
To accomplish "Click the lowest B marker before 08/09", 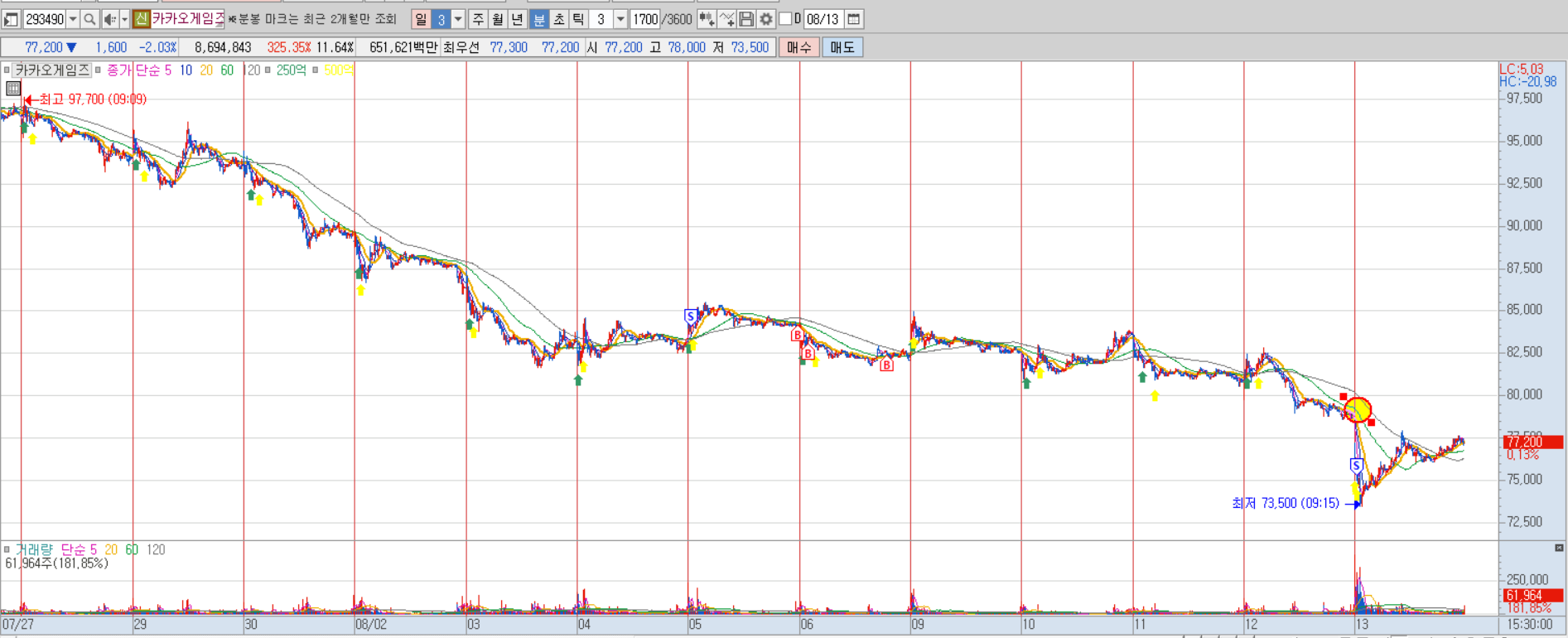I will point(886,365).
